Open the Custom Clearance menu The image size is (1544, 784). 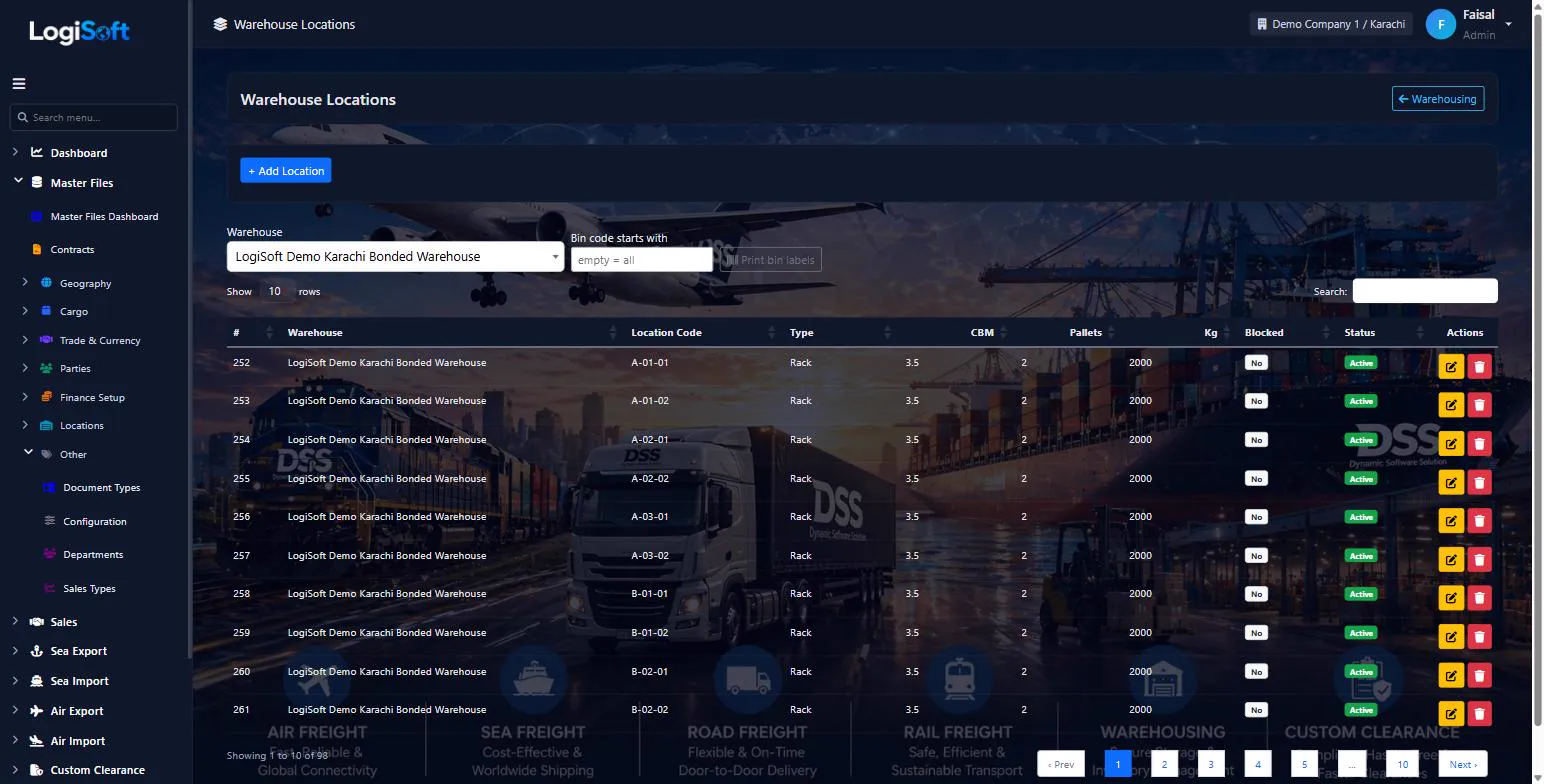pos(97,770)
